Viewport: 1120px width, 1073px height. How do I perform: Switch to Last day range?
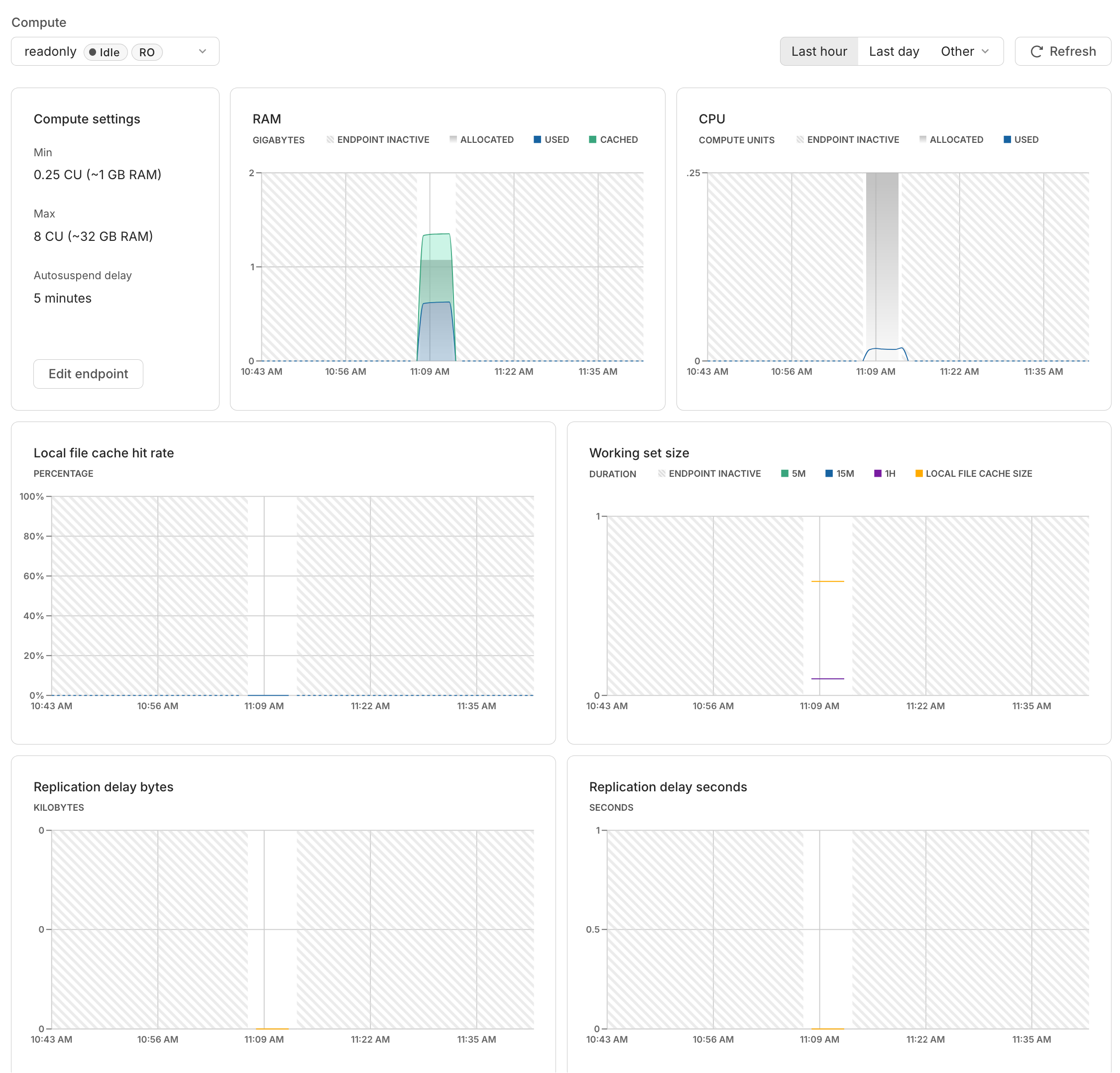pos(893,51)
